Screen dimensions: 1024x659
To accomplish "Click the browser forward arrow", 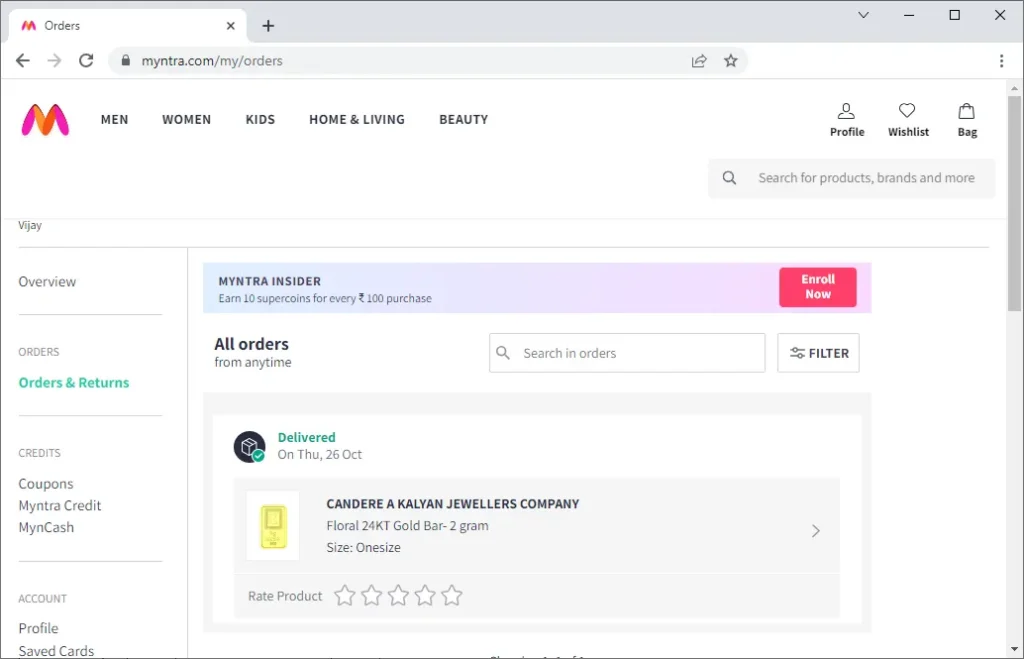I will (54, 61).
